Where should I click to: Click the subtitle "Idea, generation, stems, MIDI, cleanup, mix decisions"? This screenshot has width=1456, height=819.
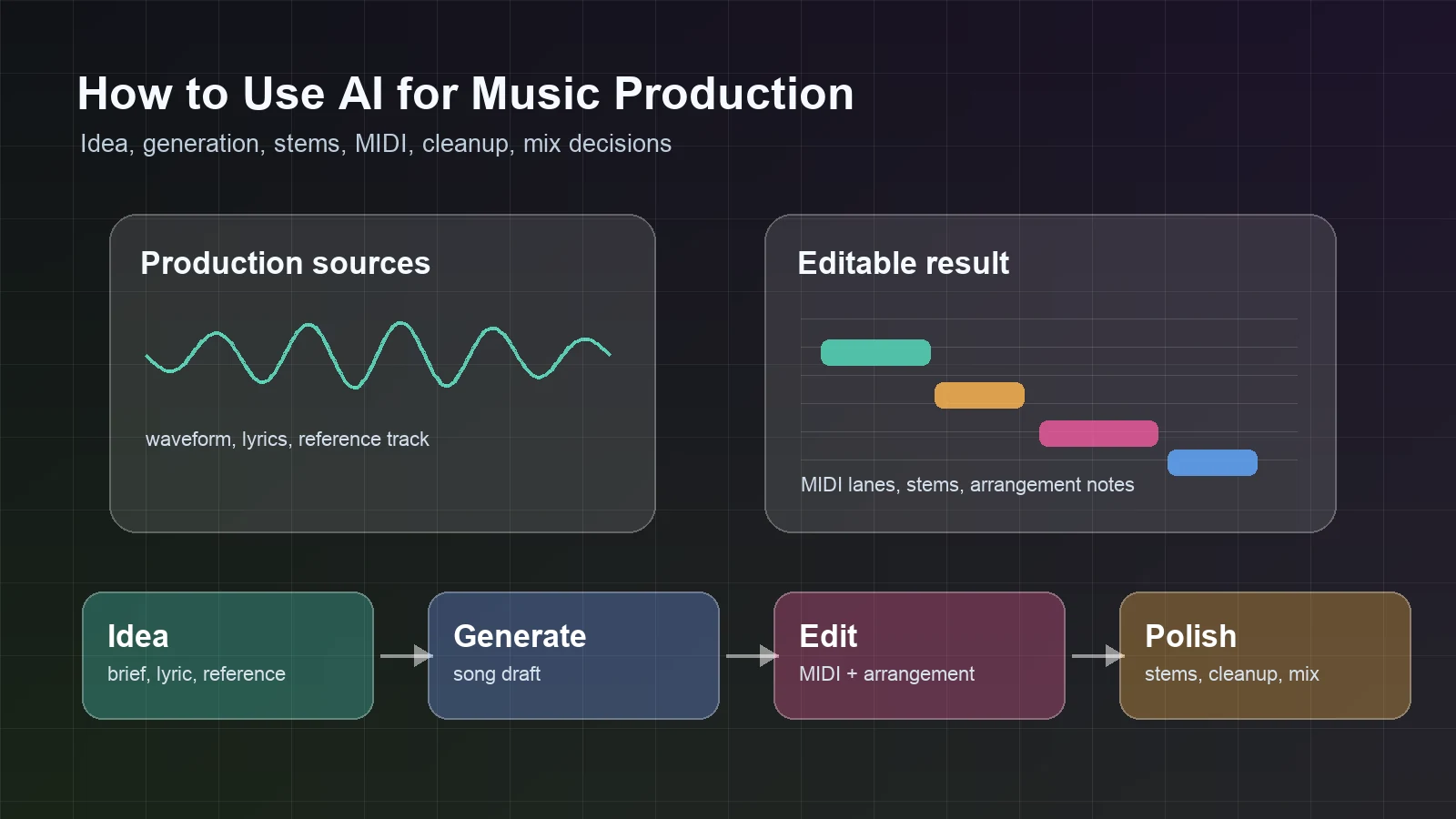pyautogui.click(x=376, y=144)
